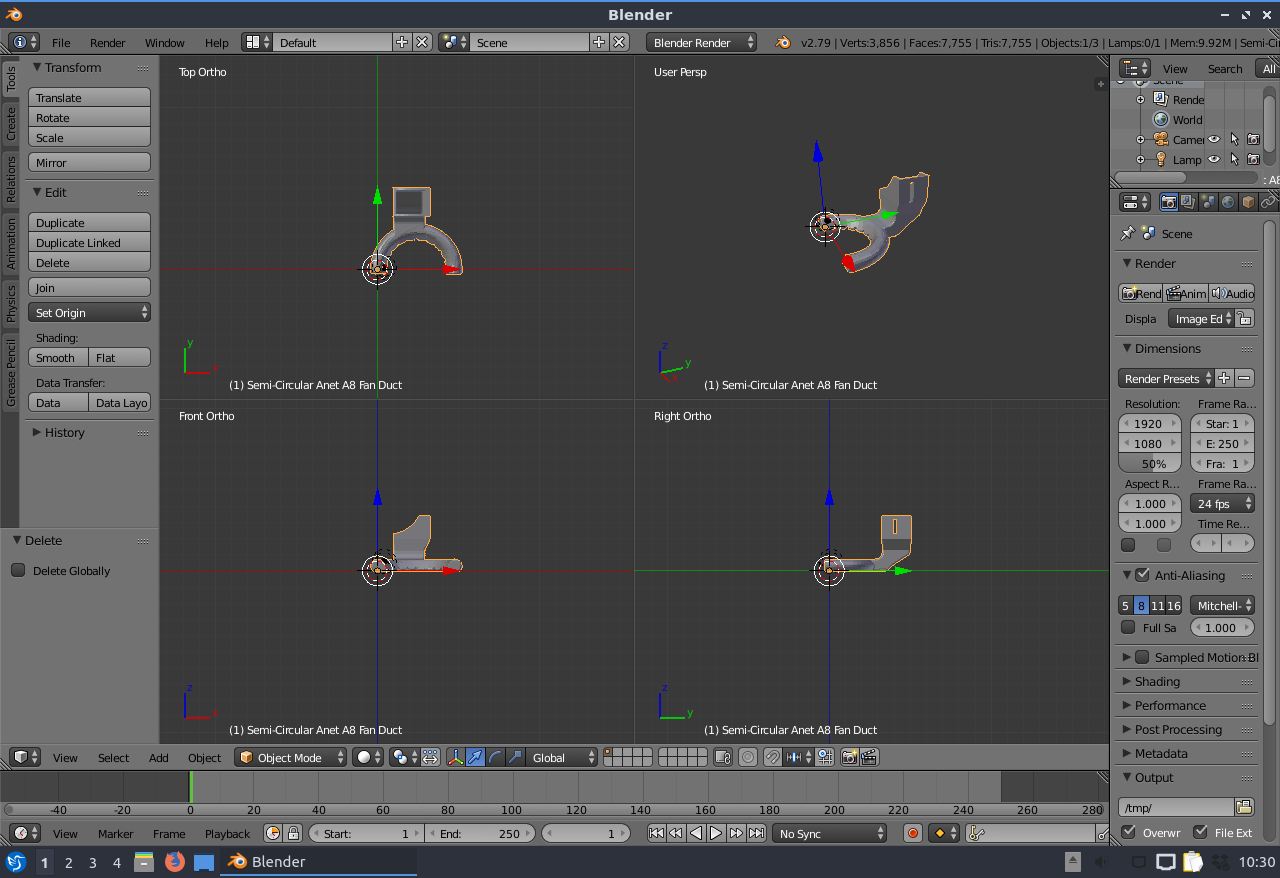
Task: Select the scale manipulator icon
Action: coord(515,757)
